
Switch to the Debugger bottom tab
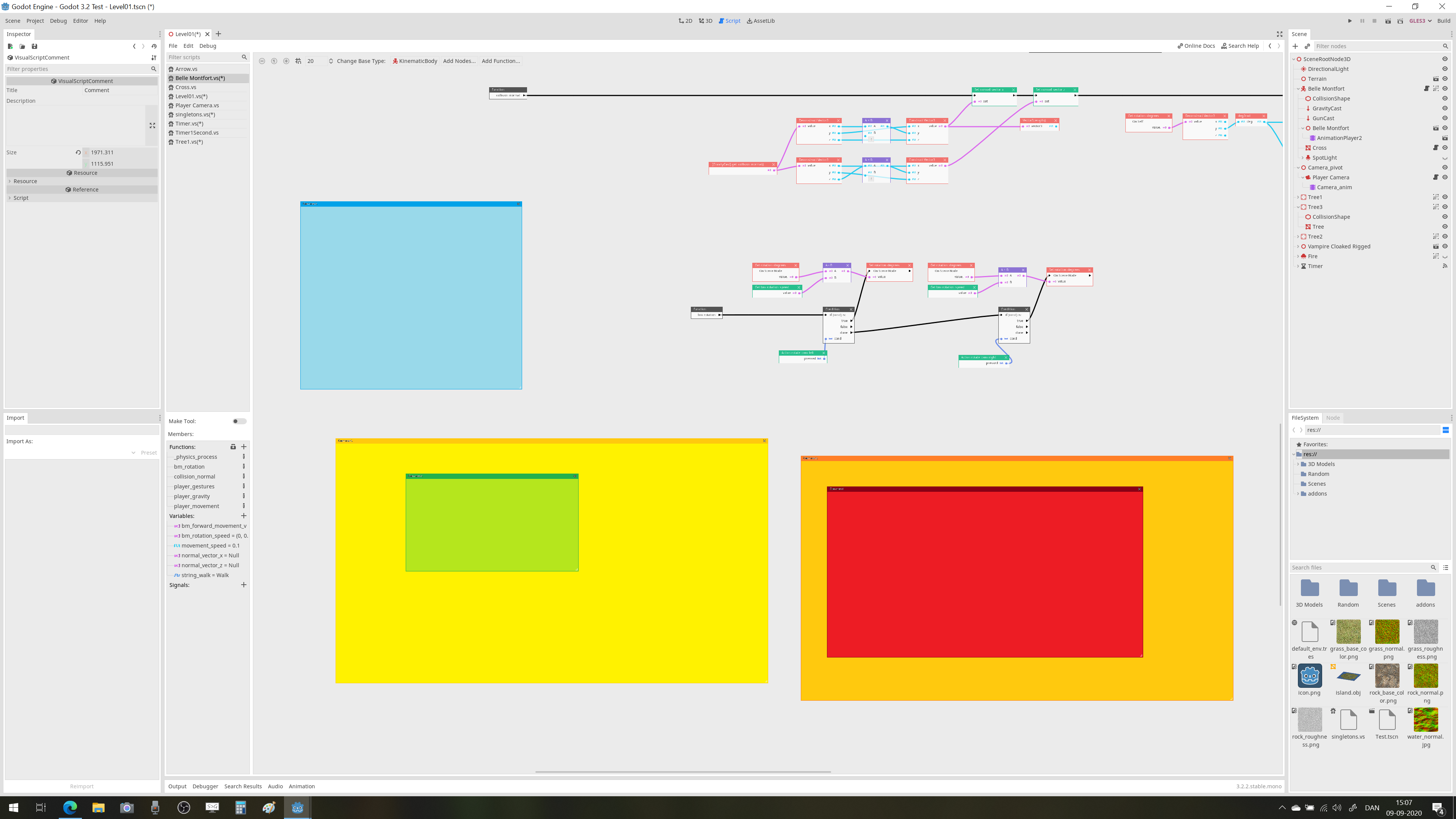coord(205,786)
